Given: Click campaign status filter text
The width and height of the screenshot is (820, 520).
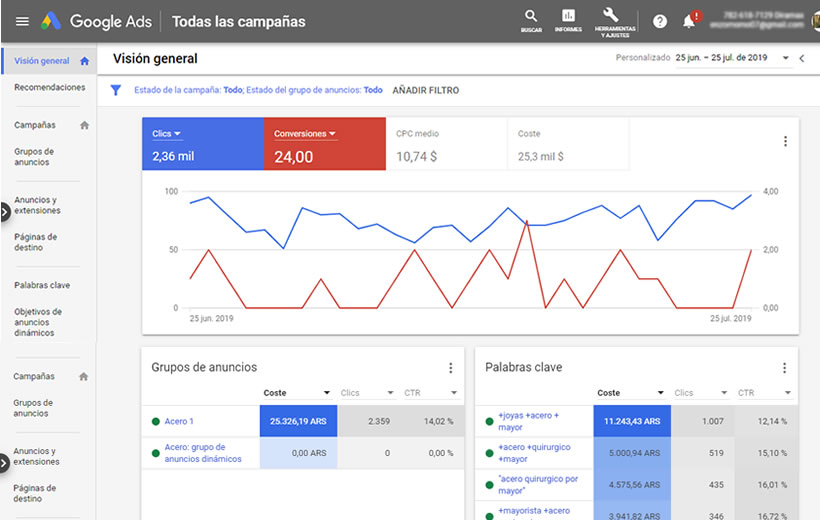Looking at the screenshot, I should [189, 90].
